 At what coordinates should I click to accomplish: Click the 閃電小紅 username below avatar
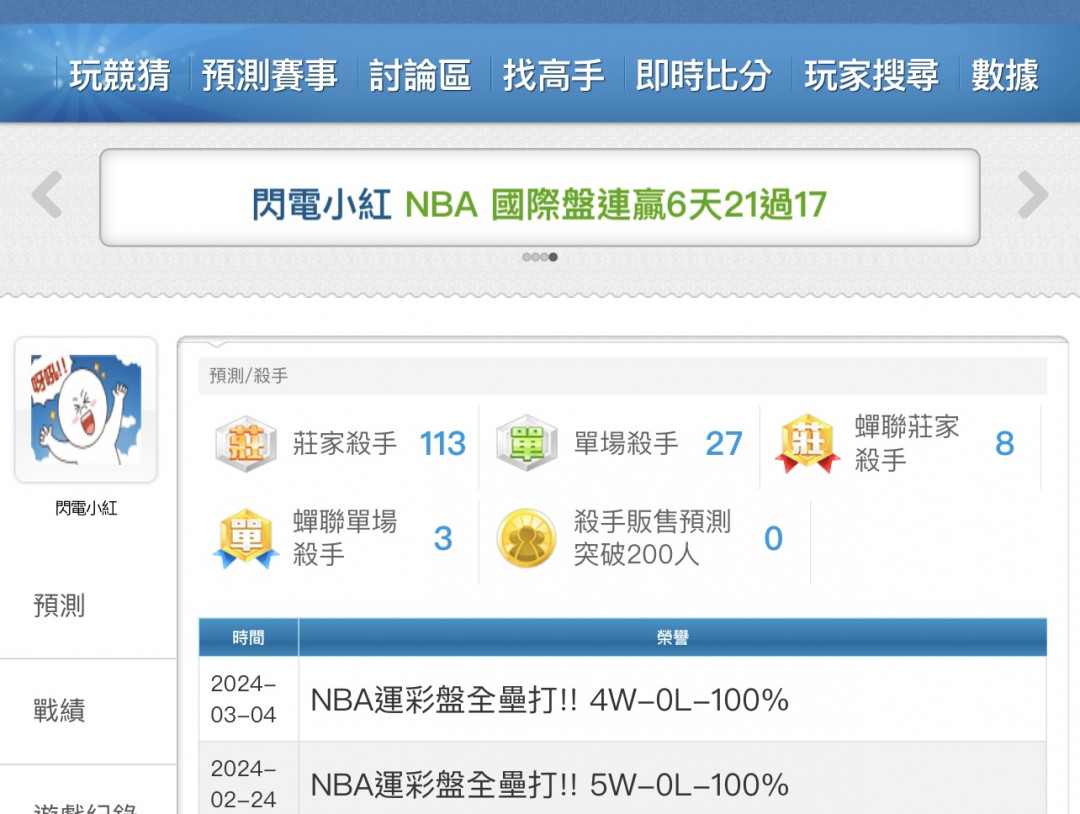(86, 508)
